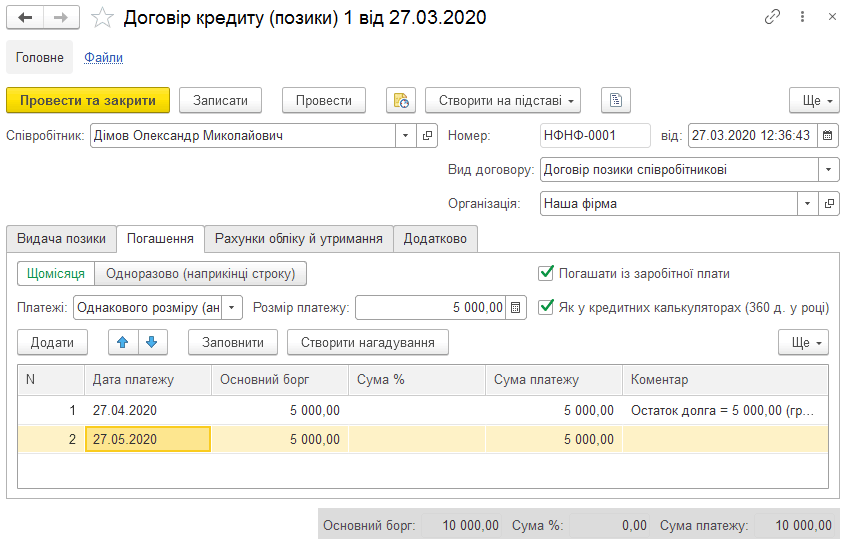Switch to the Видача позики tab
The height and width of the screenshot is (542, 842).
61,239
